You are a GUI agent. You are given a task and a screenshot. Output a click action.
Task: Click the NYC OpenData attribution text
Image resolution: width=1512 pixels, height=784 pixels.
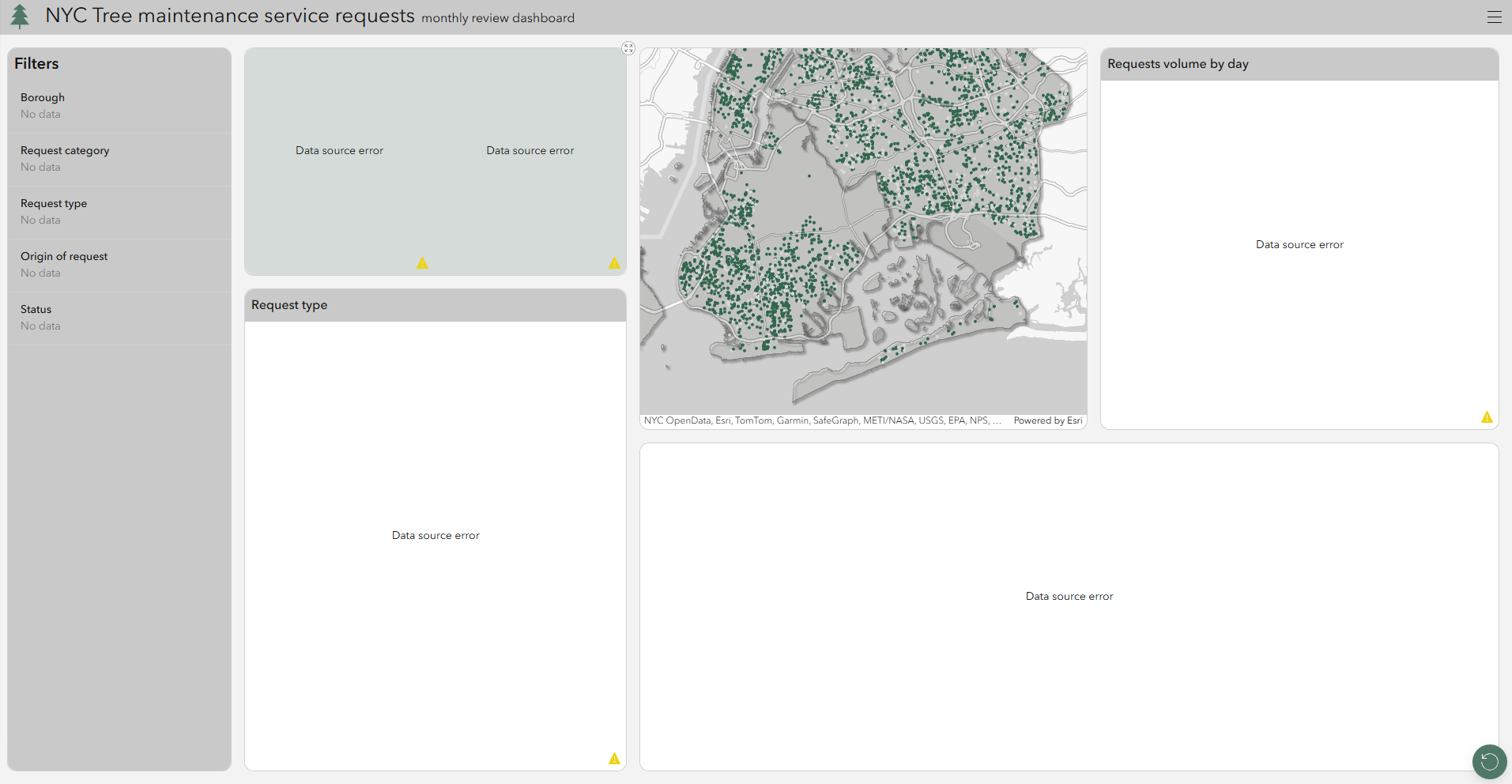pos(822,420)
